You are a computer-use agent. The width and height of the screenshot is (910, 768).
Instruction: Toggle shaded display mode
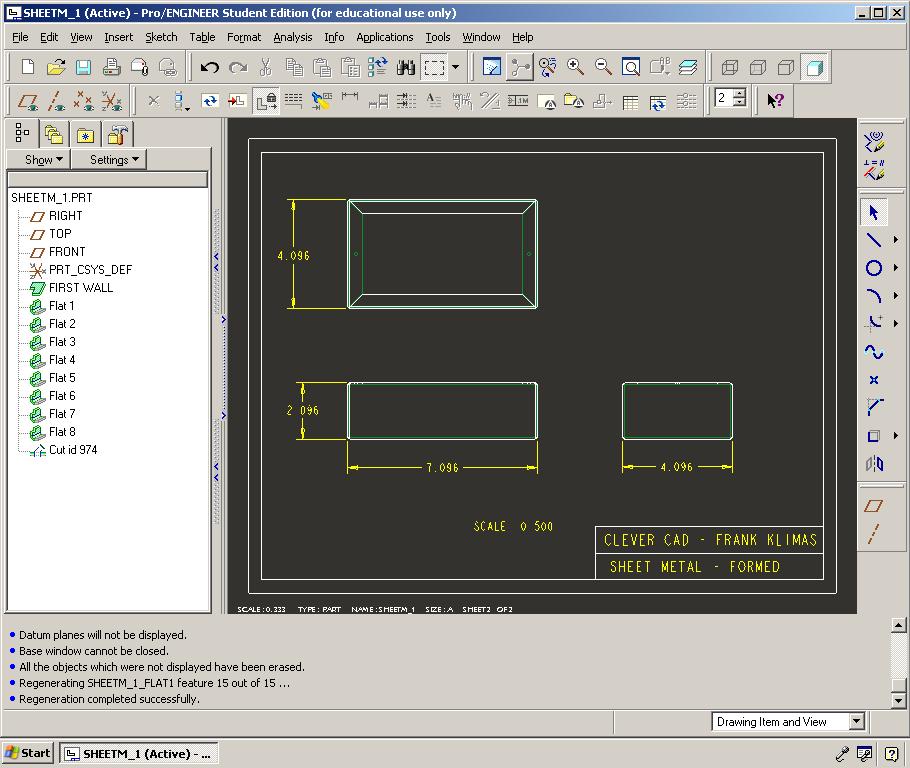(x=814, y=68)
